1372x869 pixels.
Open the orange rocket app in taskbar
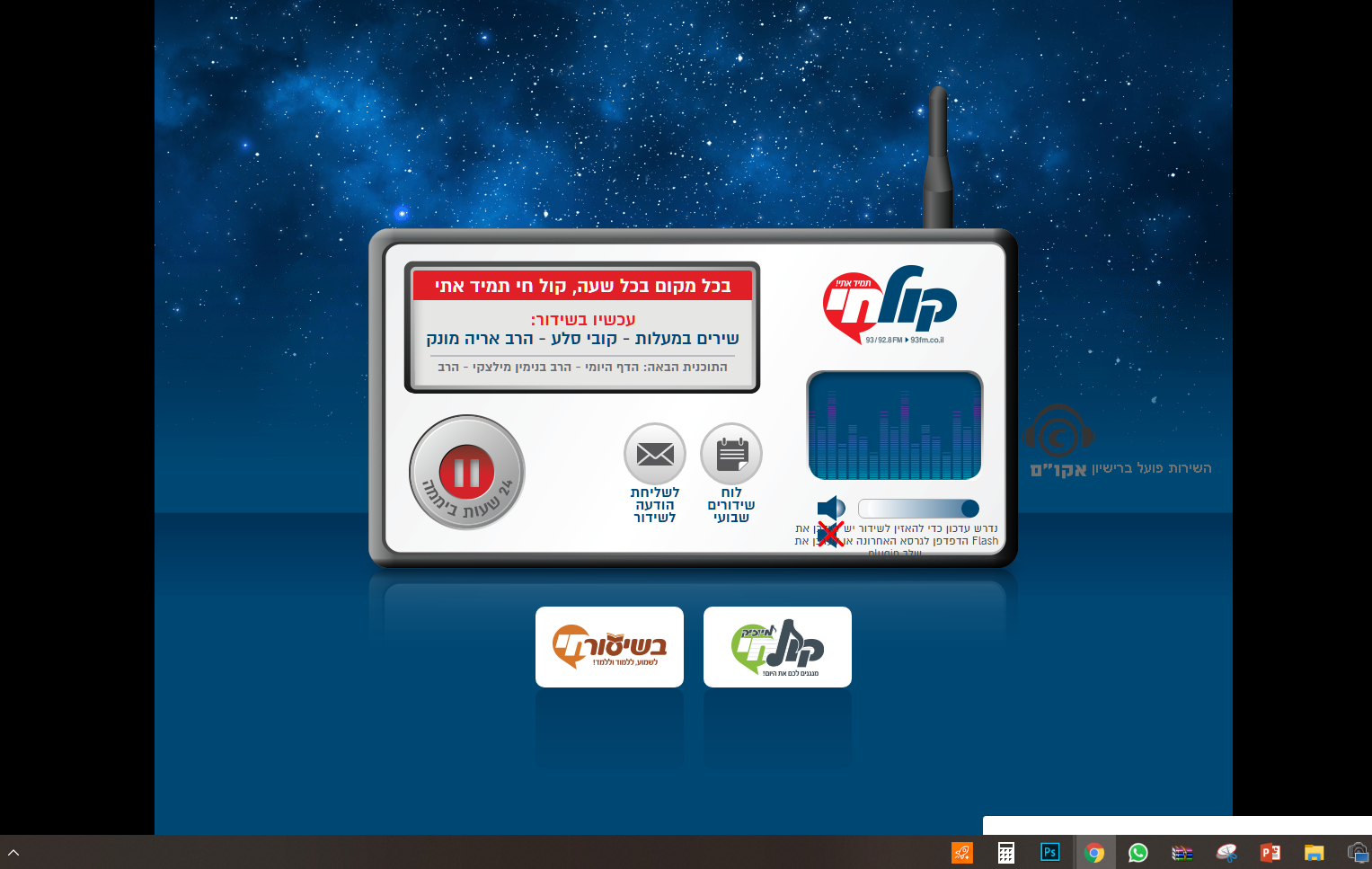(x=962, y=852)
